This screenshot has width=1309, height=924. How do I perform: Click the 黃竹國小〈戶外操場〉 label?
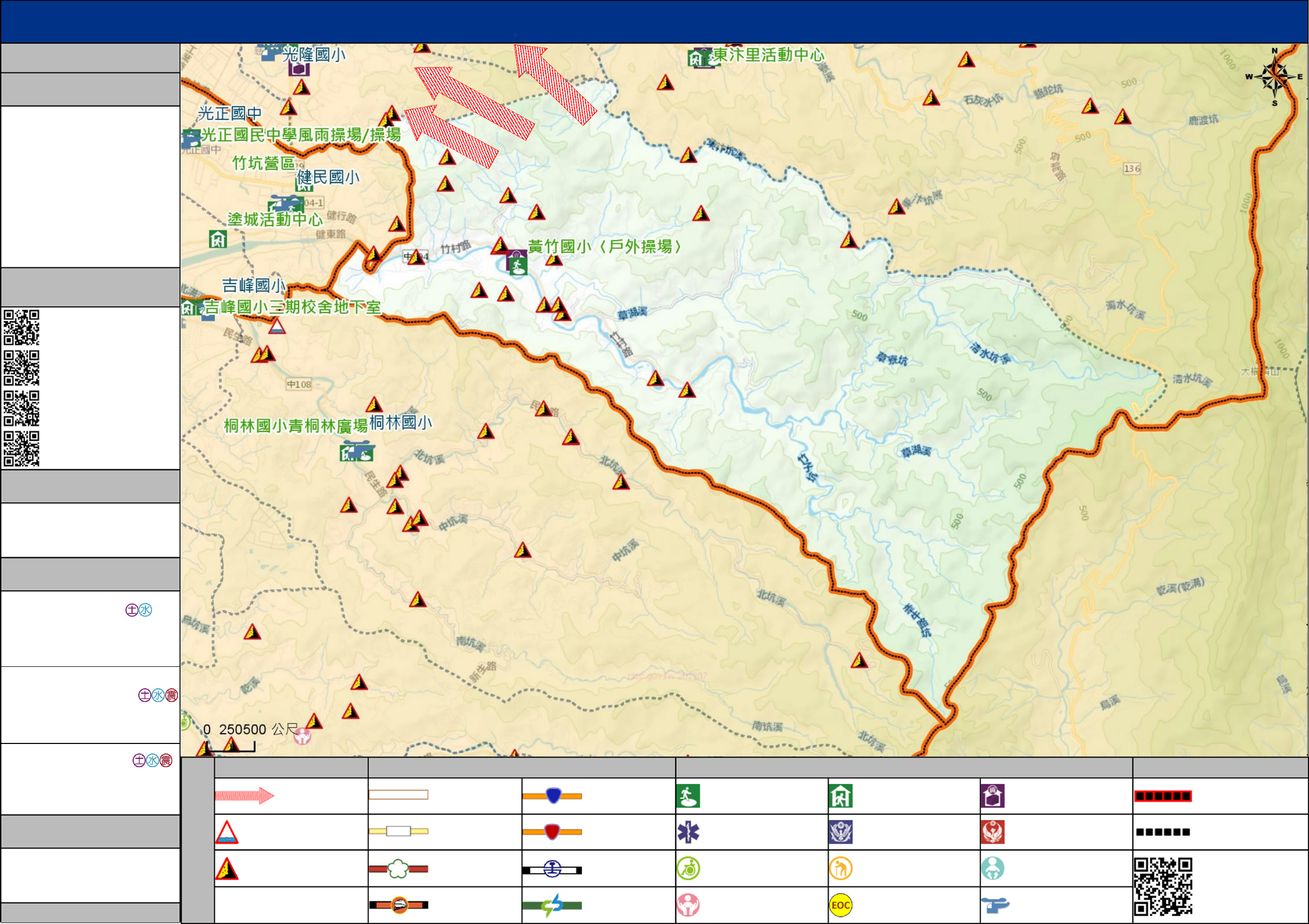point(605,247)
